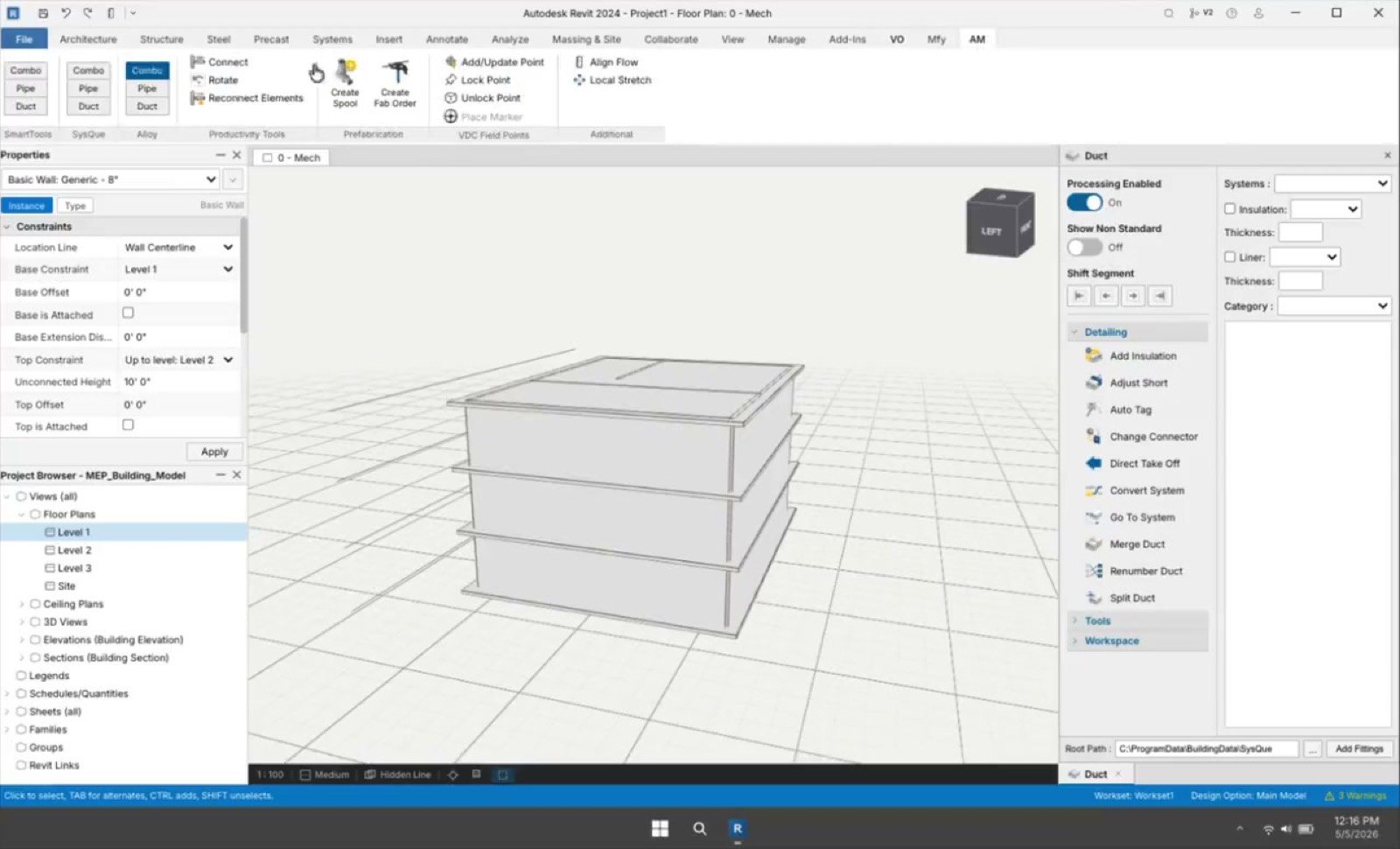The height and width of the screenshot is (849, 1400).
Task: Apply the property changes
Action: coord(214,452)
